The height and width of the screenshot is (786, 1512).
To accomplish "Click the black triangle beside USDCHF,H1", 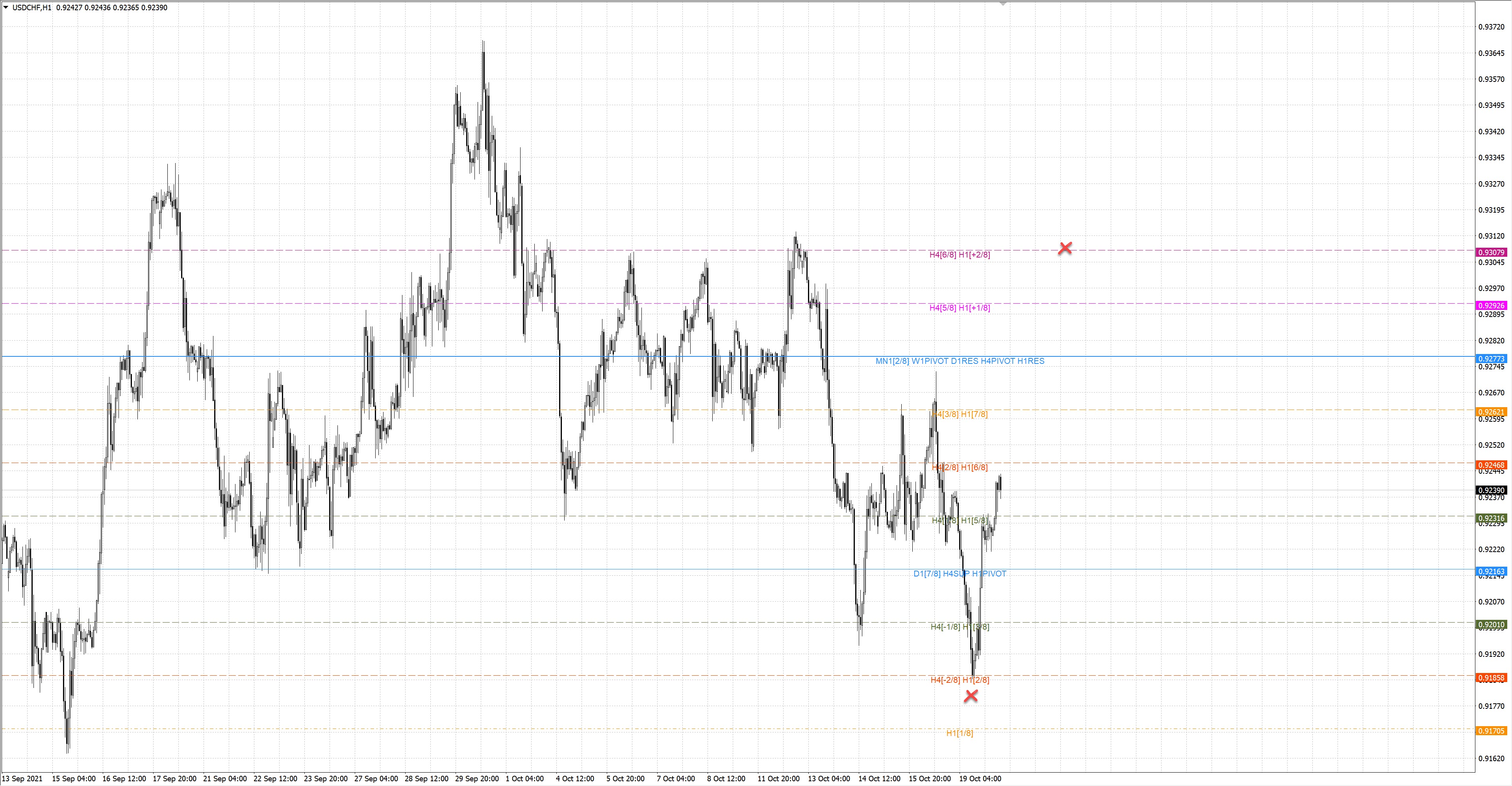I will (6, 7).
